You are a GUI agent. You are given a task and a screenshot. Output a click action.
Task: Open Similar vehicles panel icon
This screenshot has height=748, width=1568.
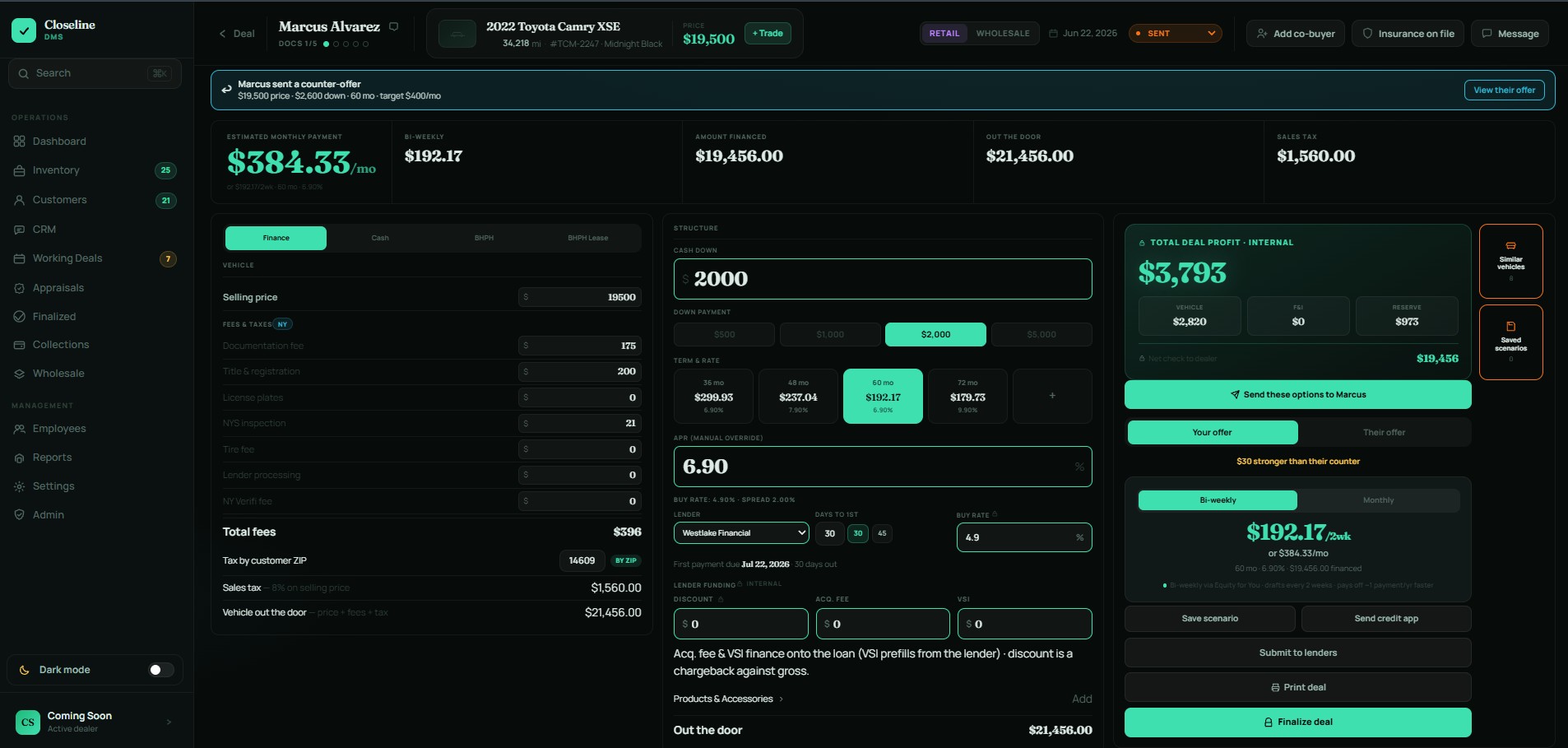(x=1510, y=245)
